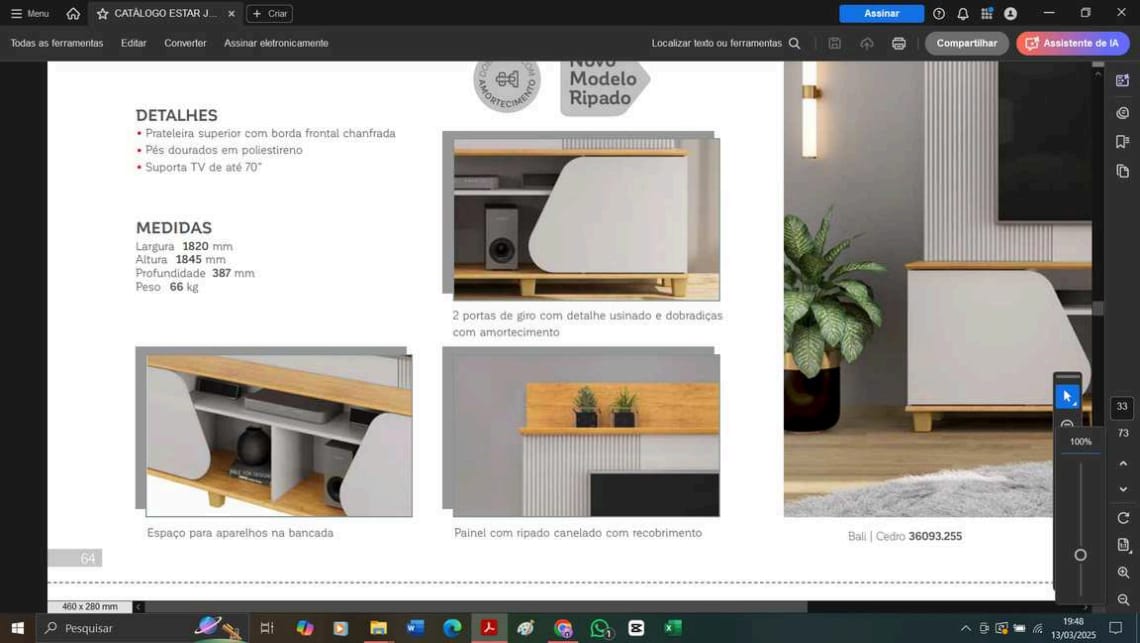Open the main Menu
Image resolution: width=1140 pixels, height=643 pixels.
(x=30, y=13)
